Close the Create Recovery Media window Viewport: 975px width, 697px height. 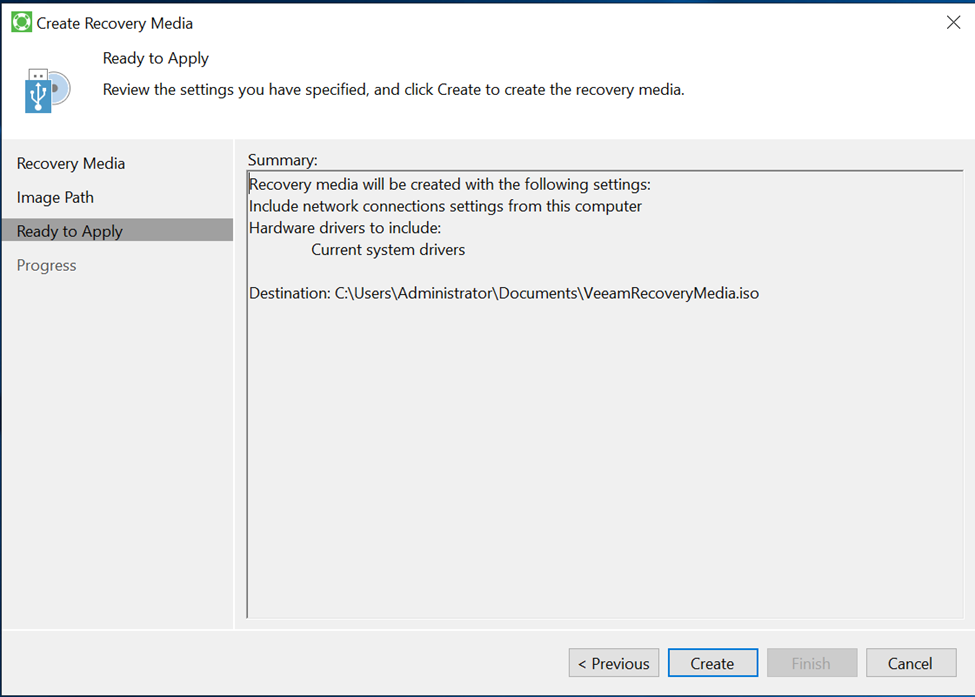click(952, 22)
